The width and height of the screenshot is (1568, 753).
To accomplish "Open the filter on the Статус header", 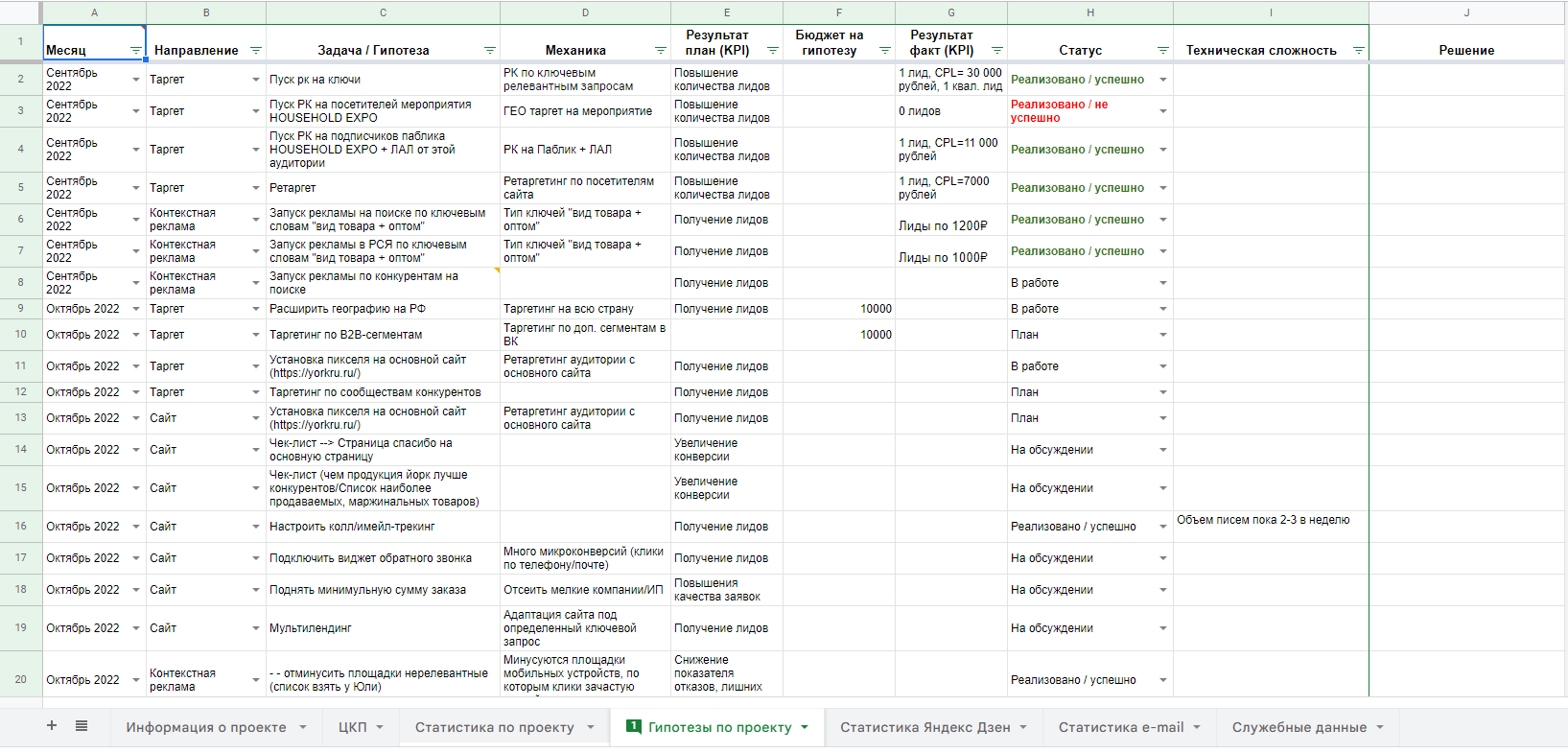I will click(x=1163, y=51).
